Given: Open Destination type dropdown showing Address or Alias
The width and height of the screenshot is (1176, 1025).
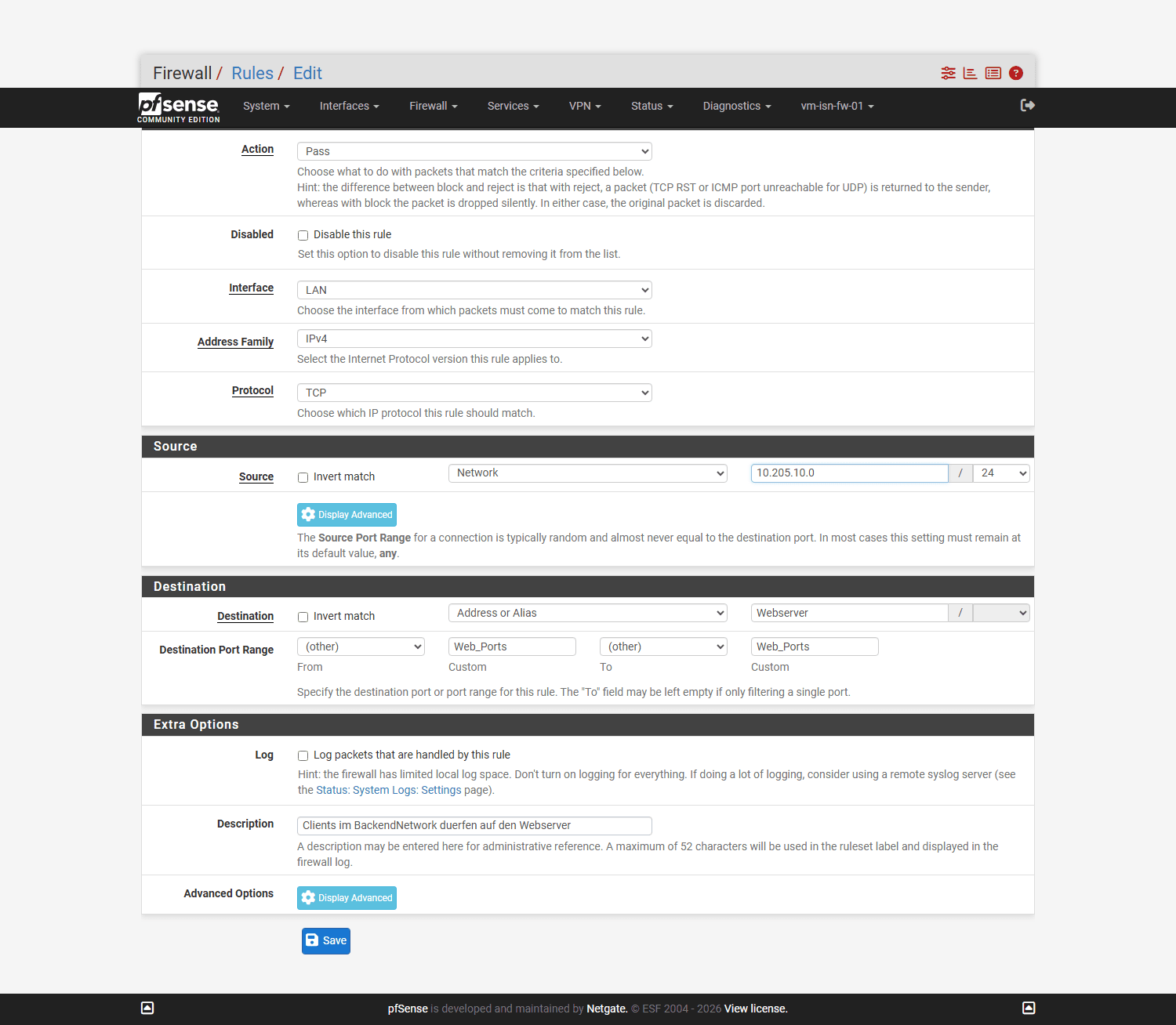Looking at the screenshot, I should (588, 613).
